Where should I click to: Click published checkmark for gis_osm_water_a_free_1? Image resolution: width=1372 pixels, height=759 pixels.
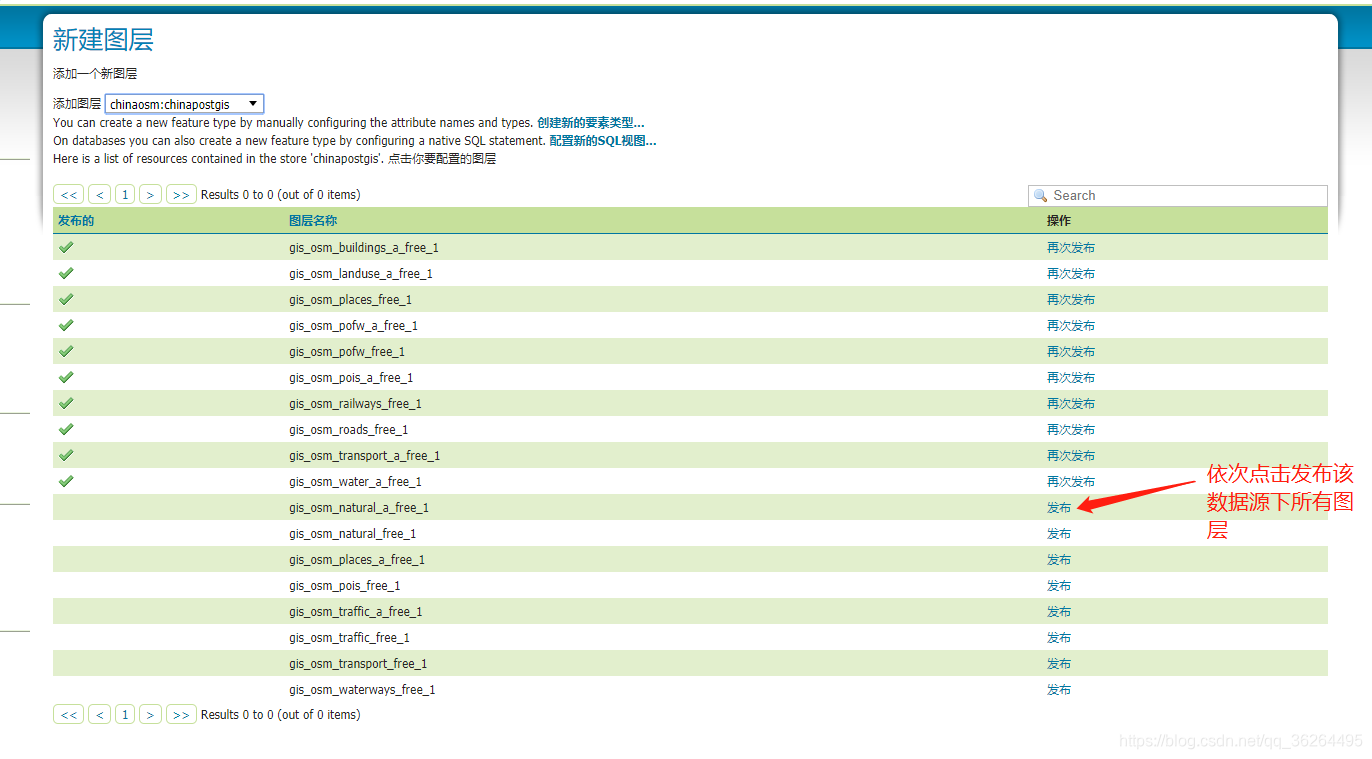[66, 481]
